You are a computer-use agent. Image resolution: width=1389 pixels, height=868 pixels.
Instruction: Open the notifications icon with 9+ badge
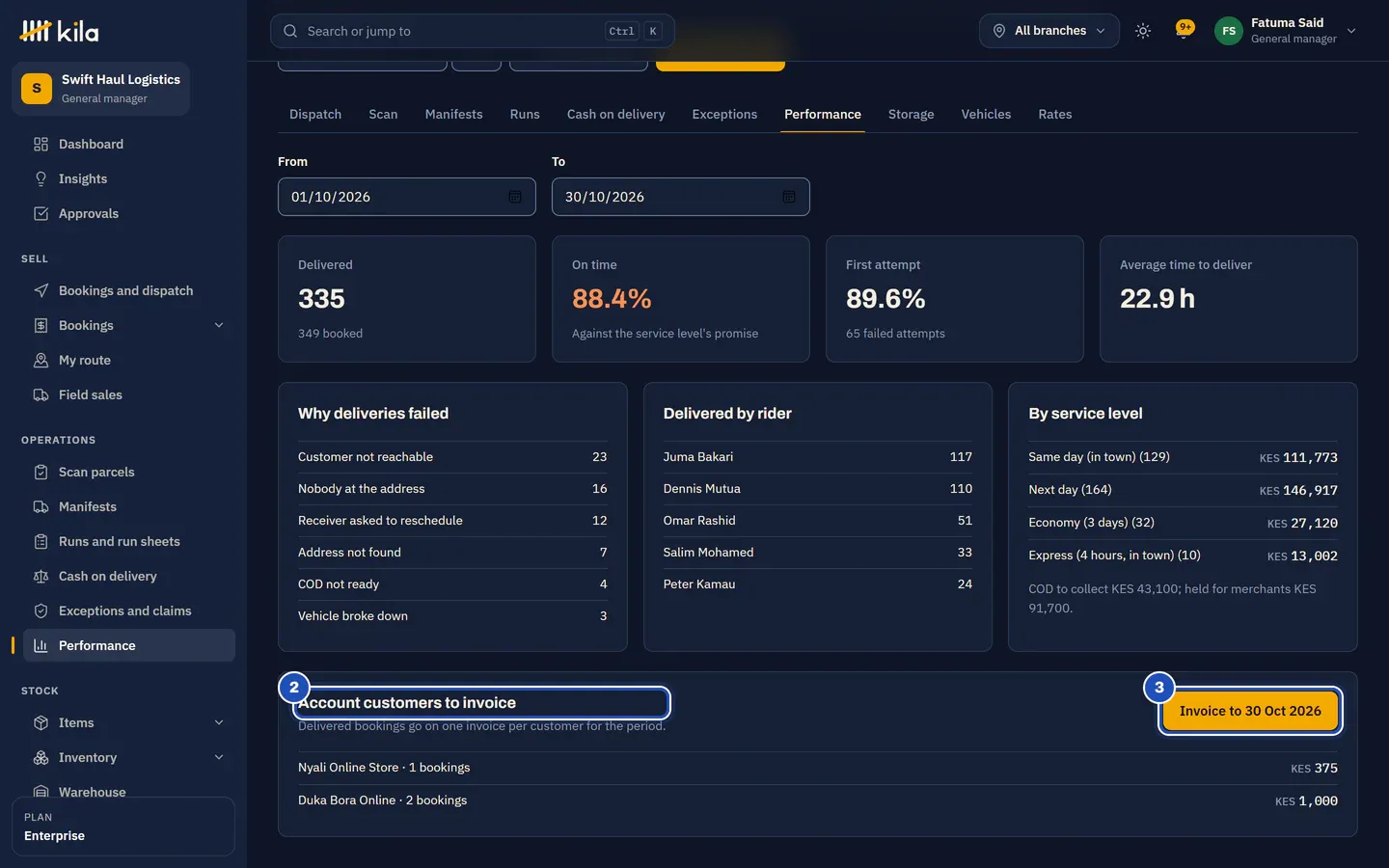(x=1184, y=31)
